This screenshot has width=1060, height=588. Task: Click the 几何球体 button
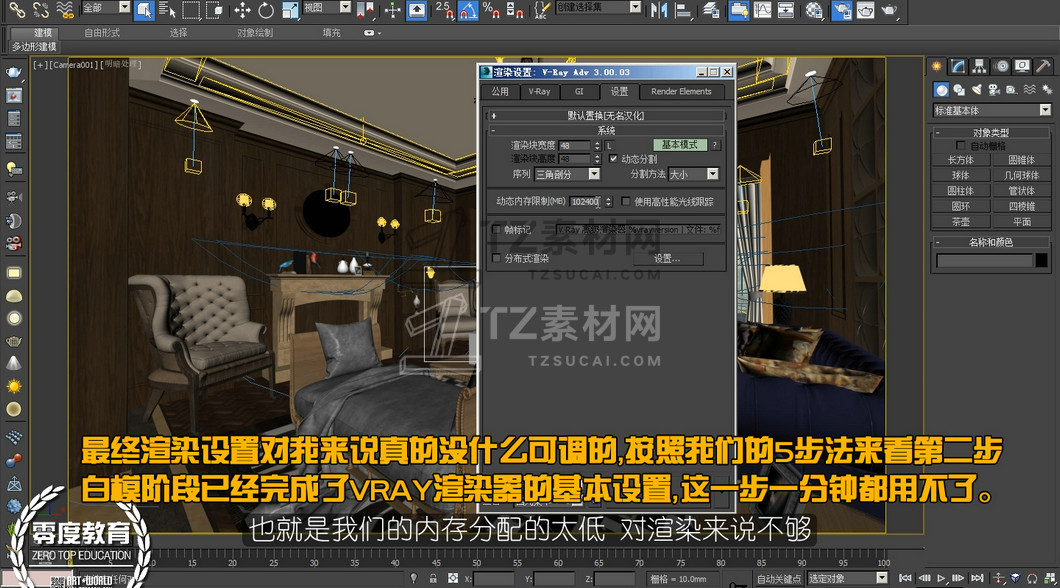[1021, 175]
